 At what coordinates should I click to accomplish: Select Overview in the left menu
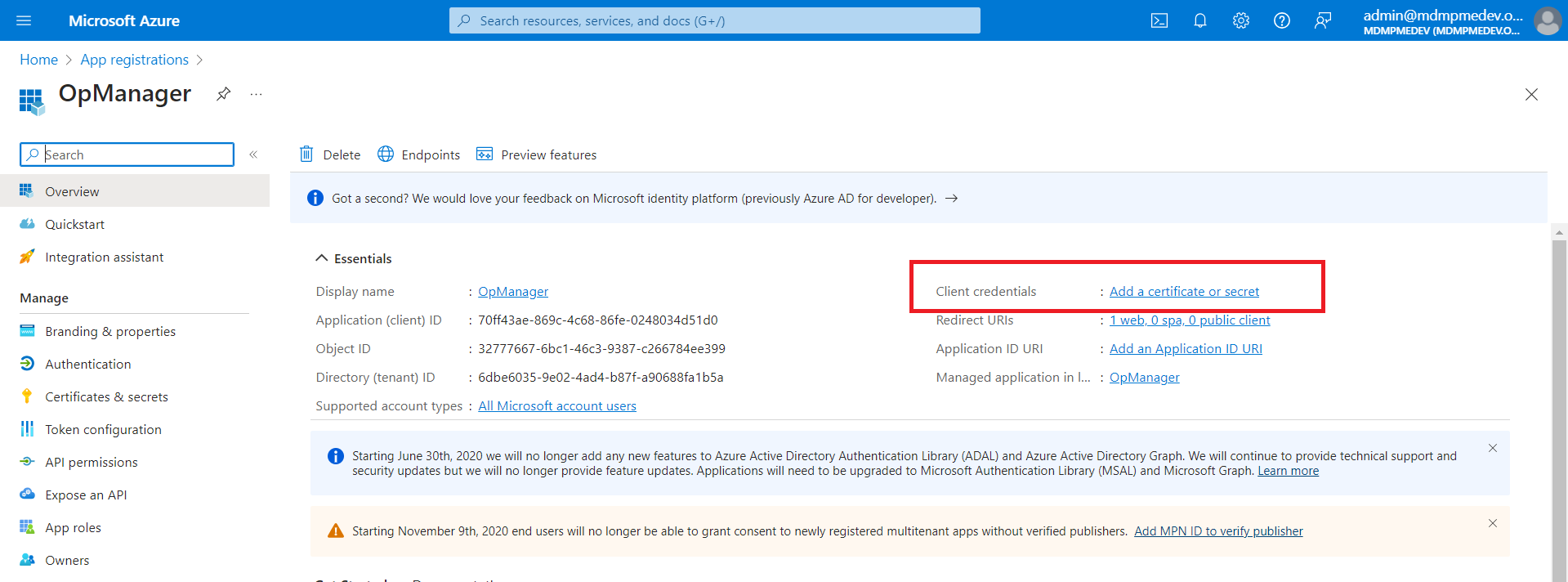(x=135, y=191)
